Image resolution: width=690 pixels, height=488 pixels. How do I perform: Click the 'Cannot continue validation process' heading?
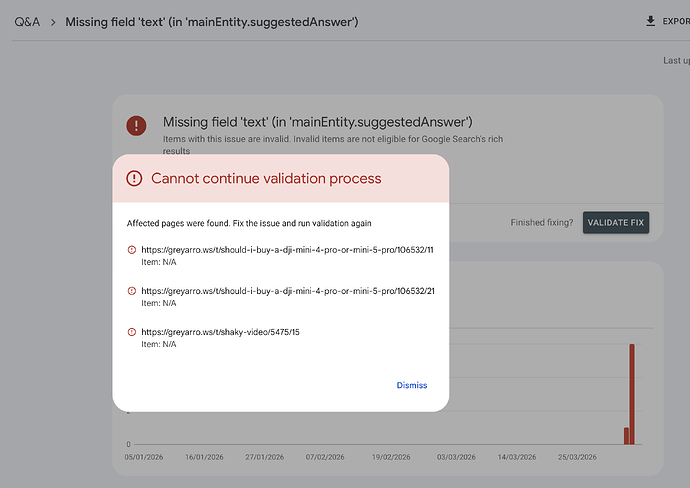click(266, 178)
